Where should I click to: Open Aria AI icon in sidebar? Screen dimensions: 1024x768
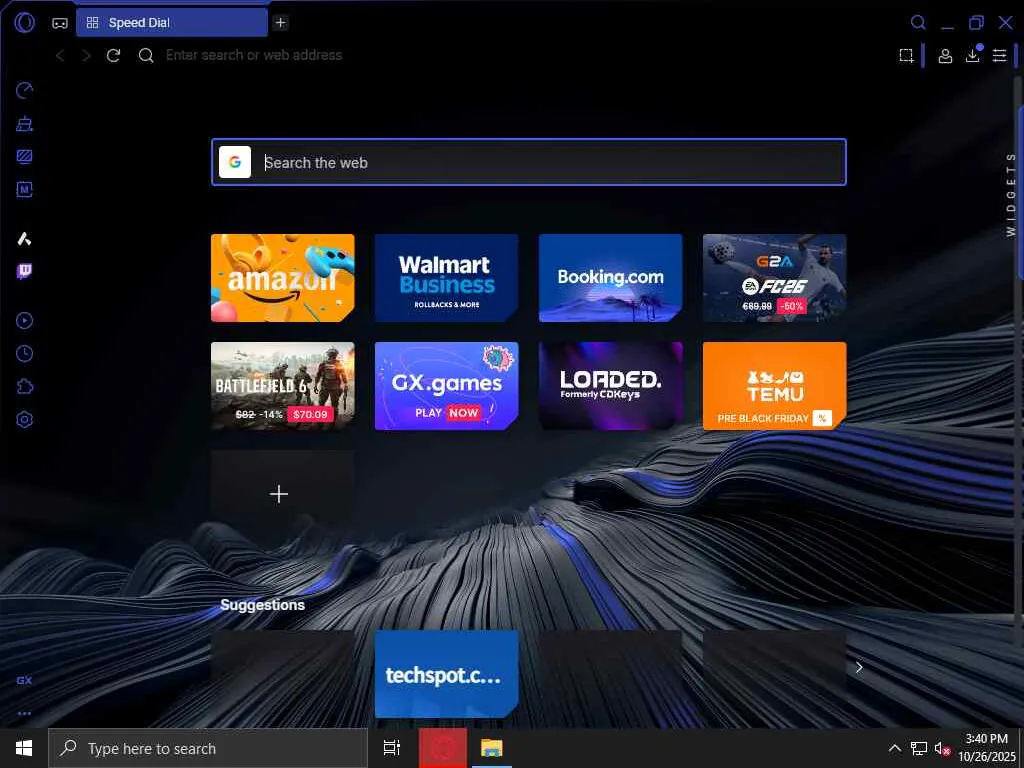pyautogui.click(x=24, y=238)
